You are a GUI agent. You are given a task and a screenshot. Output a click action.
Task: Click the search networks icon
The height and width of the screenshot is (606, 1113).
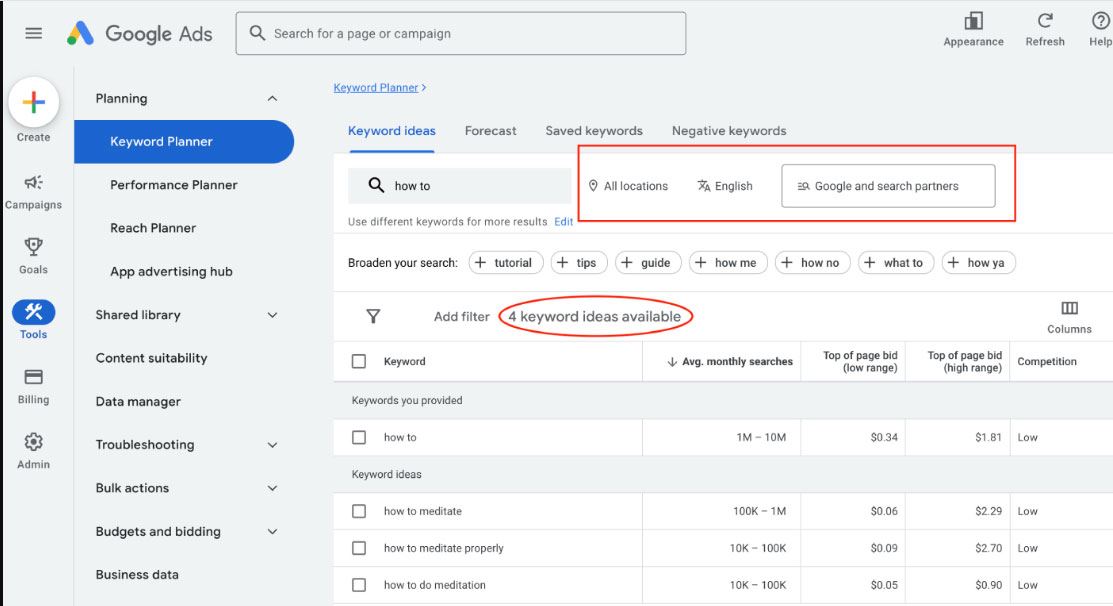point(803,186)
